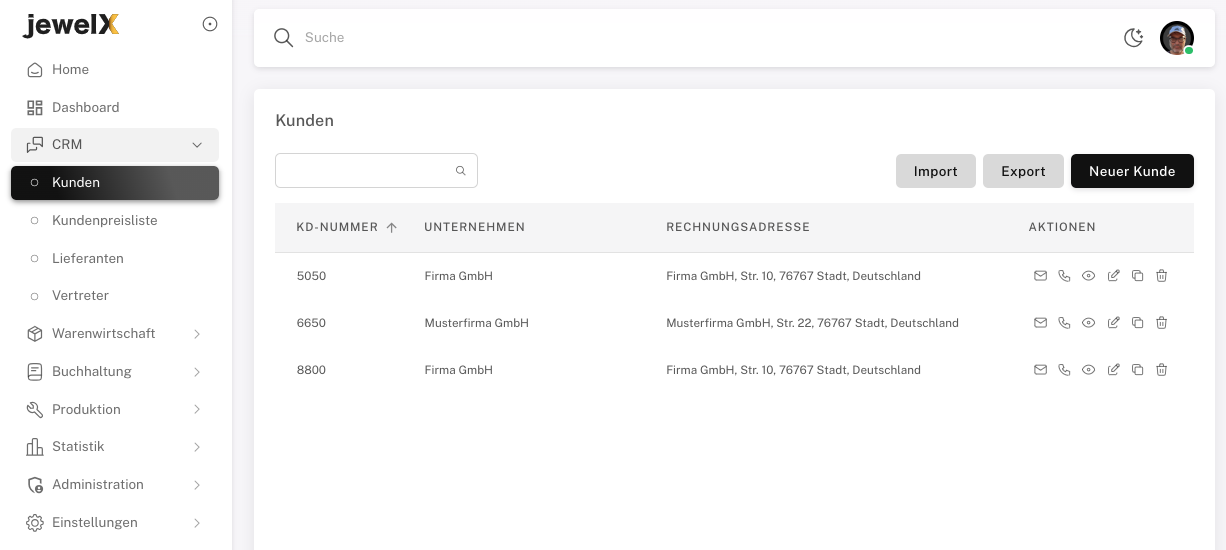Click the phone icon for customer 6650
Image resolution: width=1226 pixels, height=550 pixels.
(x=1064, y=323)
